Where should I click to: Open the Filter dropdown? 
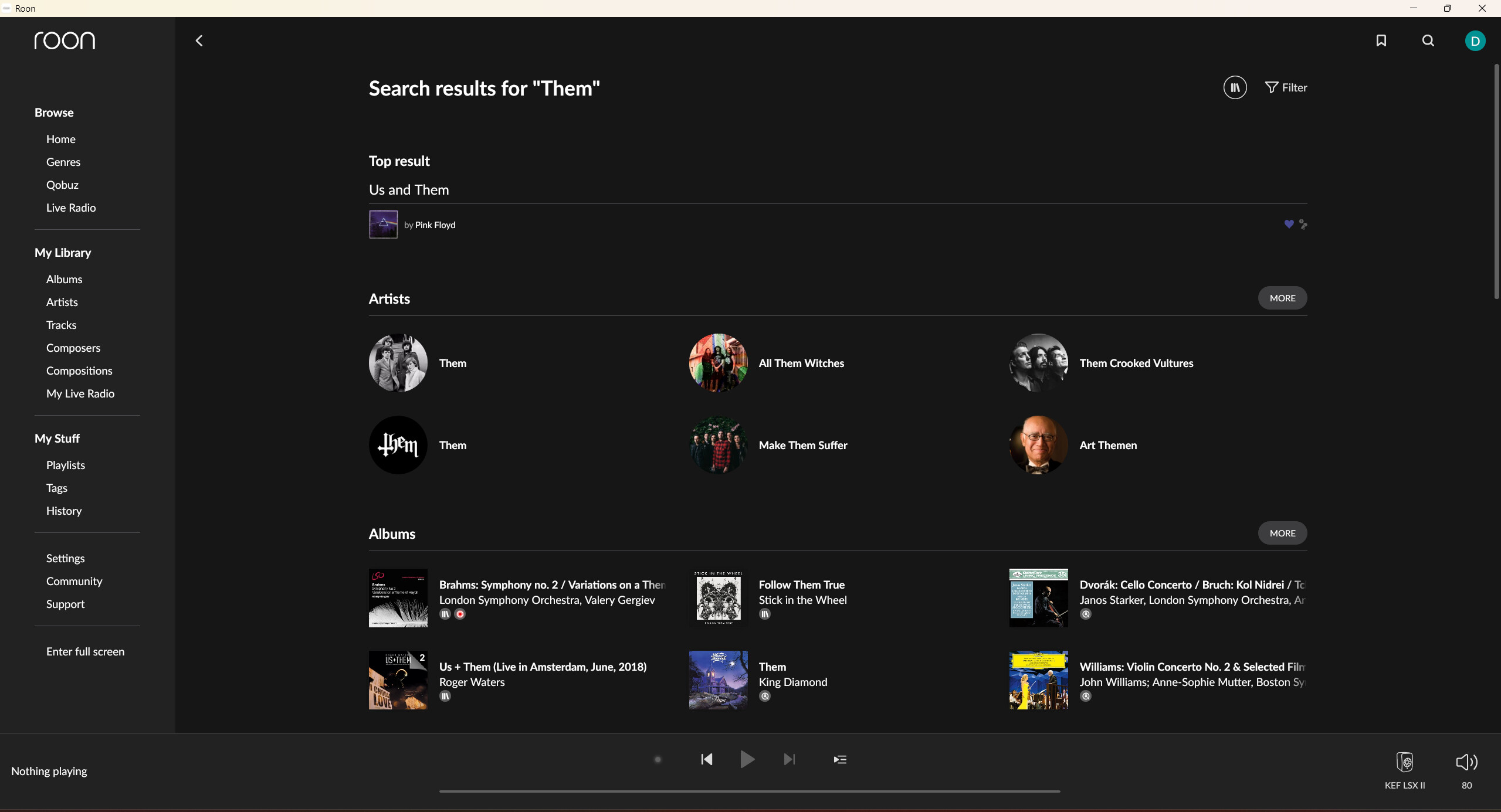point(1286,87)
